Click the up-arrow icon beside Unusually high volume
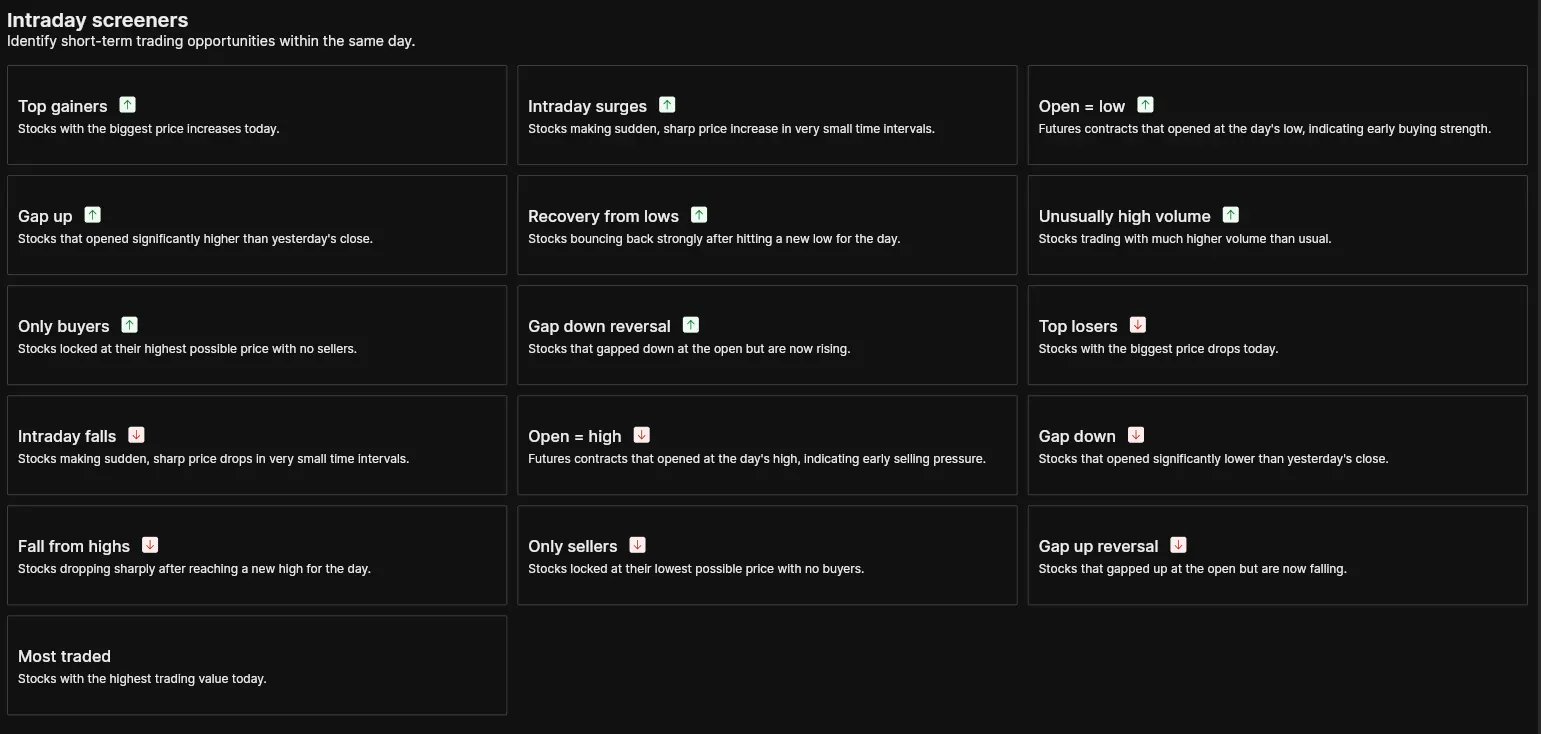The image size is (1541, 734). pos(1230,215)
